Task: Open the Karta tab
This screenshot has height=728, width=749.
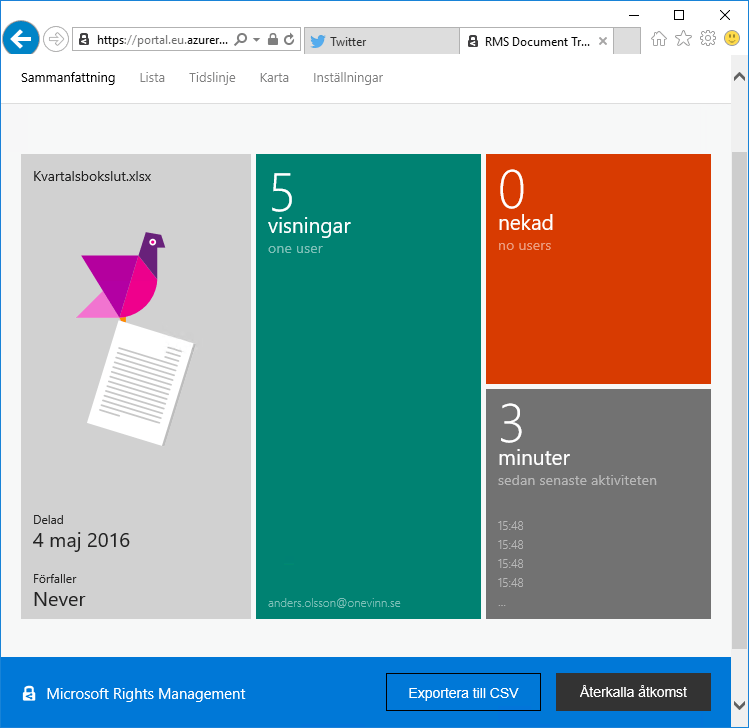Action: pos(274,78)
